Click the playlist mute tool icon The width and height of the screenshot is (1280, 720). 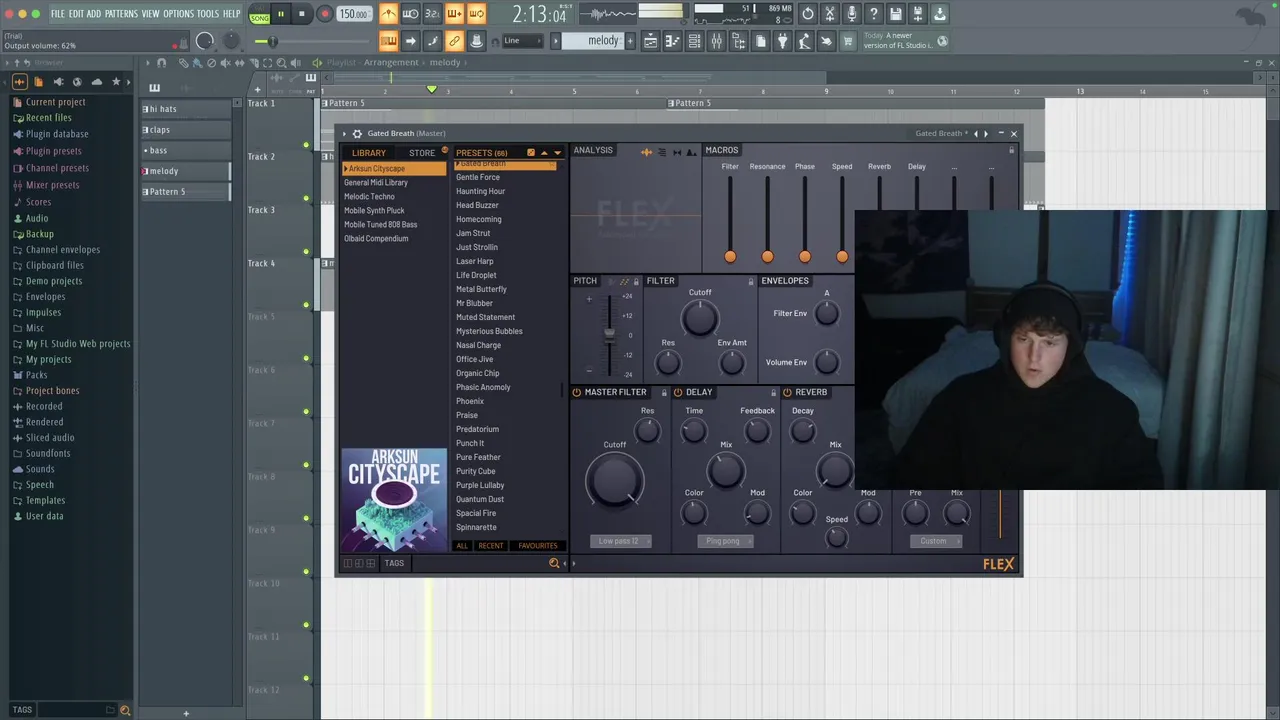[x=225, y=63]
